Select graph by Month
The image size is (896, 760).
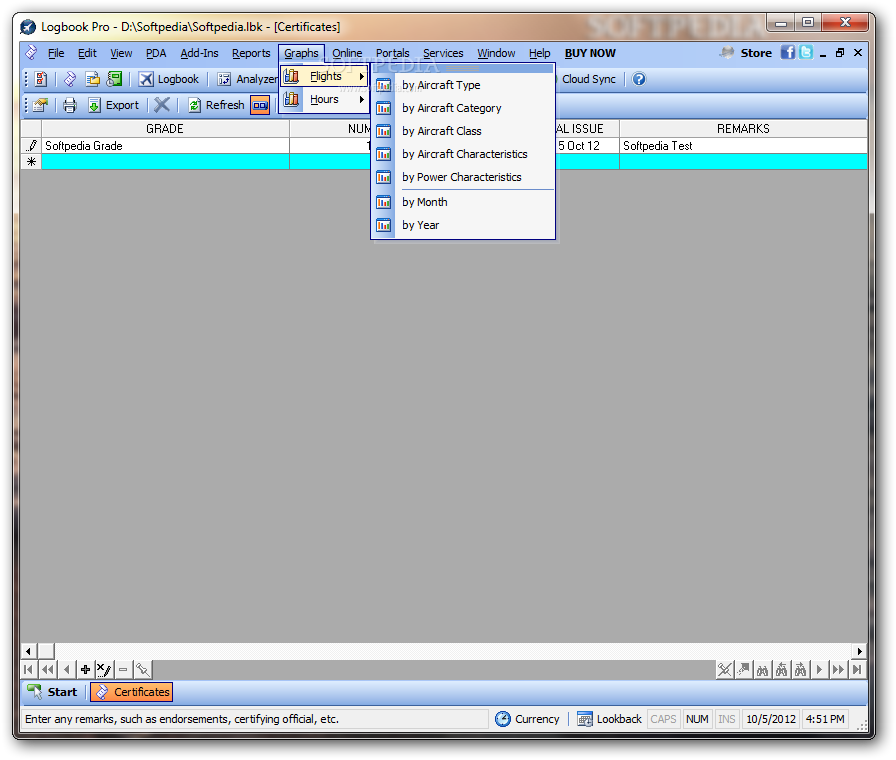point(463,202)
